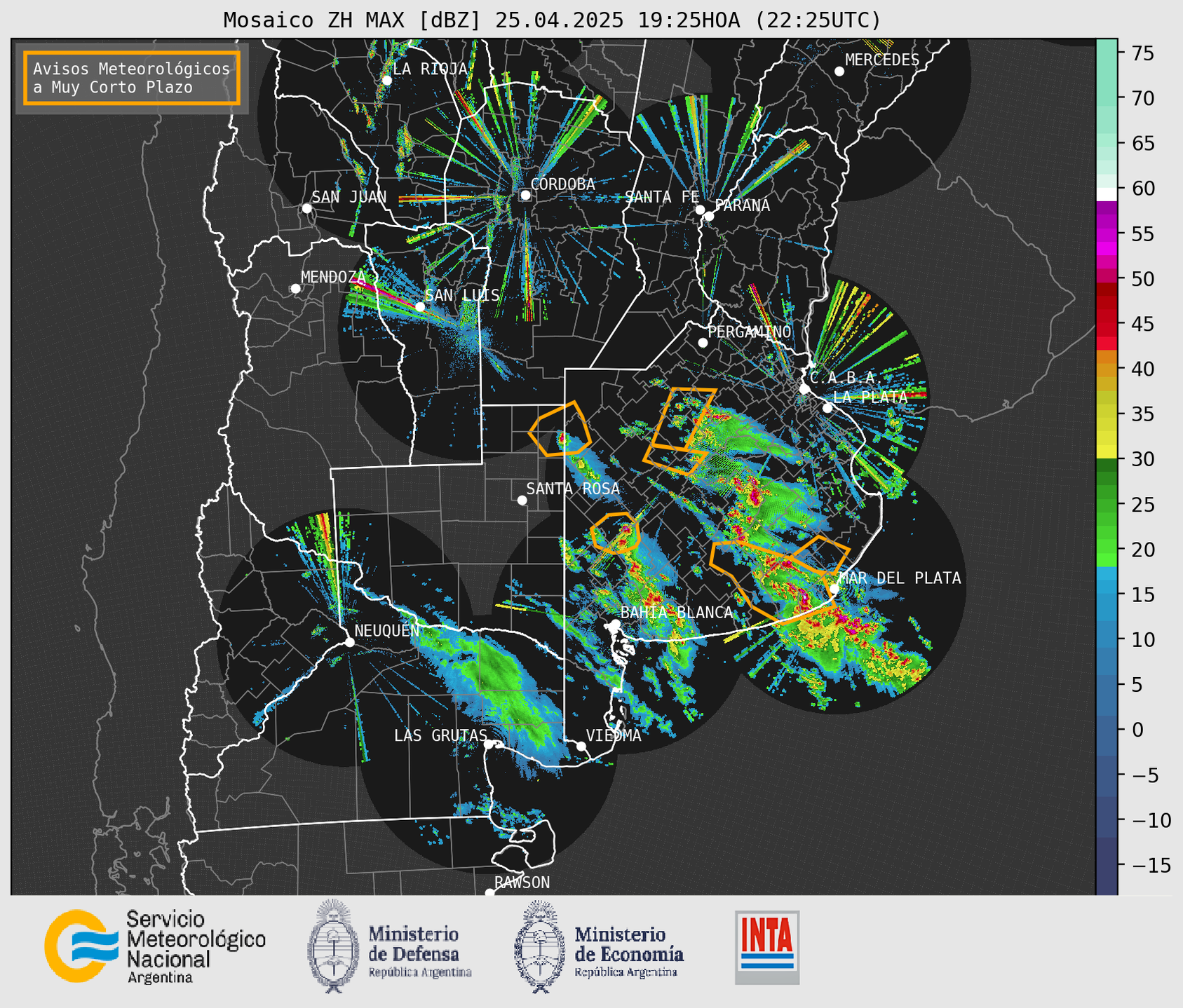Click the 50 scale label
This screenshot has width=1183, height=1008.
[1143, 279]
